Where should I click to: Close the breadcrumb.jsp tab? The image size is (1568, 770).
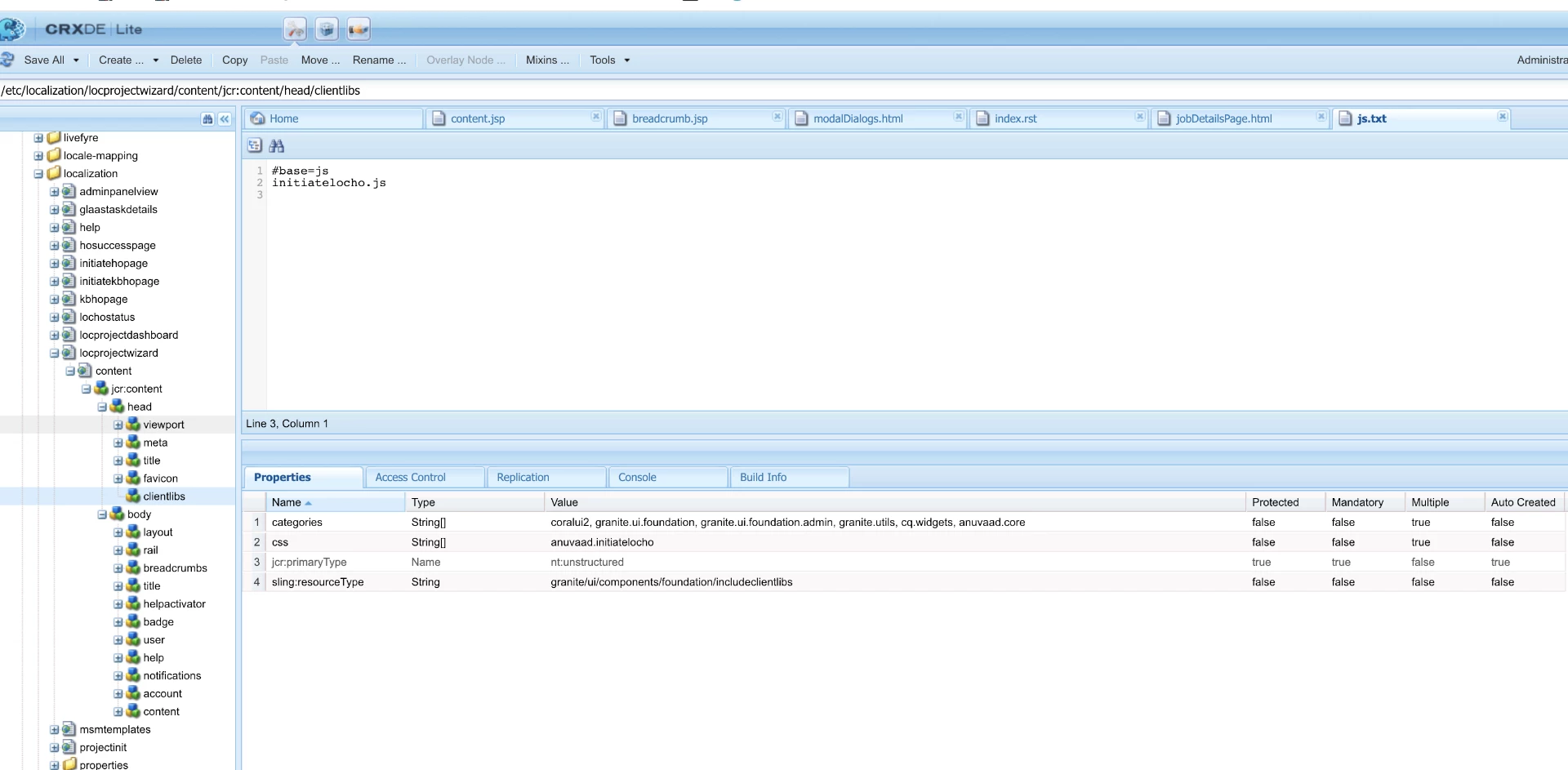click(x=777, y=117)
